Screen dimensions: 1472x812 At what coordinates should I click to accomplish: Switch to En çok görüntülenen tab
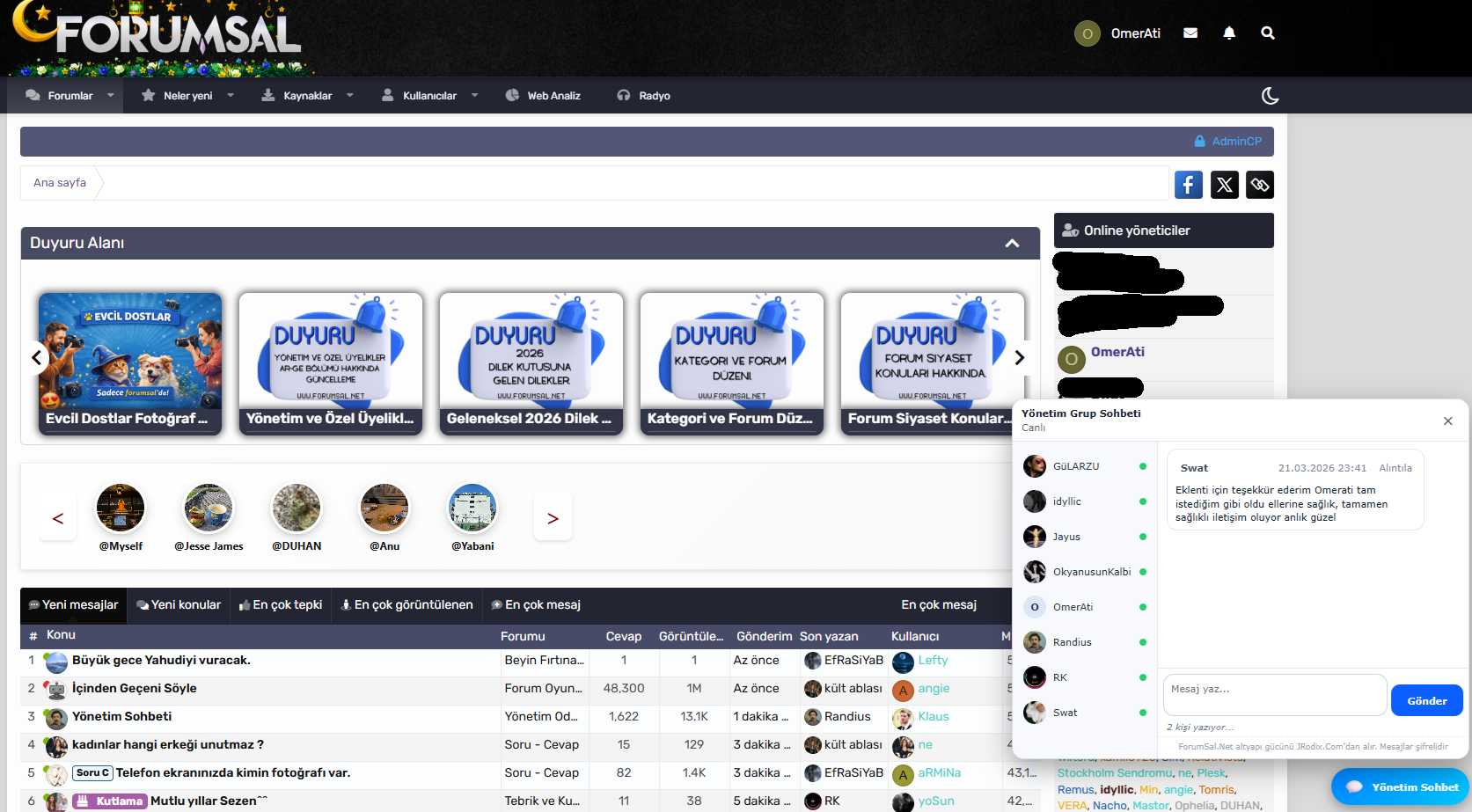point(407,605)
